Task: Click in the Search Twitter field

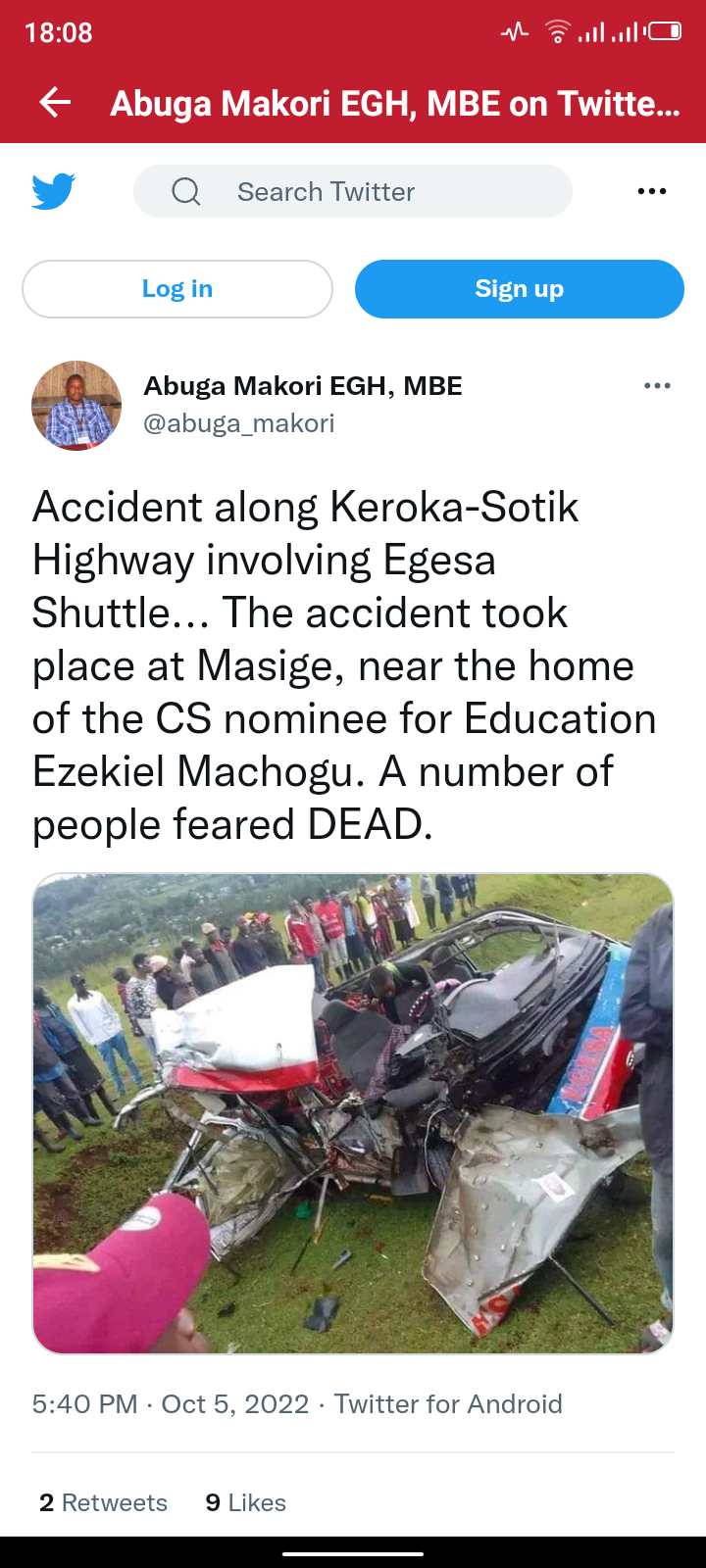Action: (x=353, y=191)
